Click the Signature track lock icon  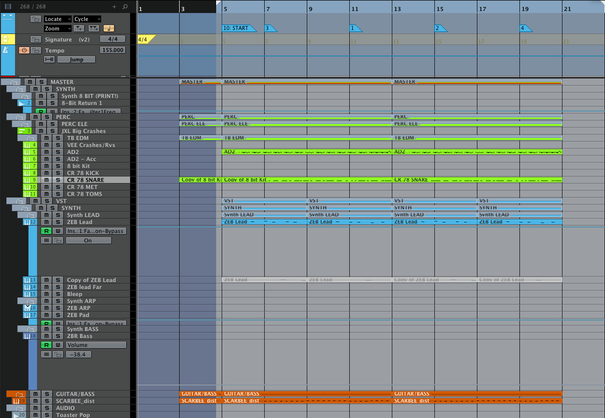coord(35,39)
